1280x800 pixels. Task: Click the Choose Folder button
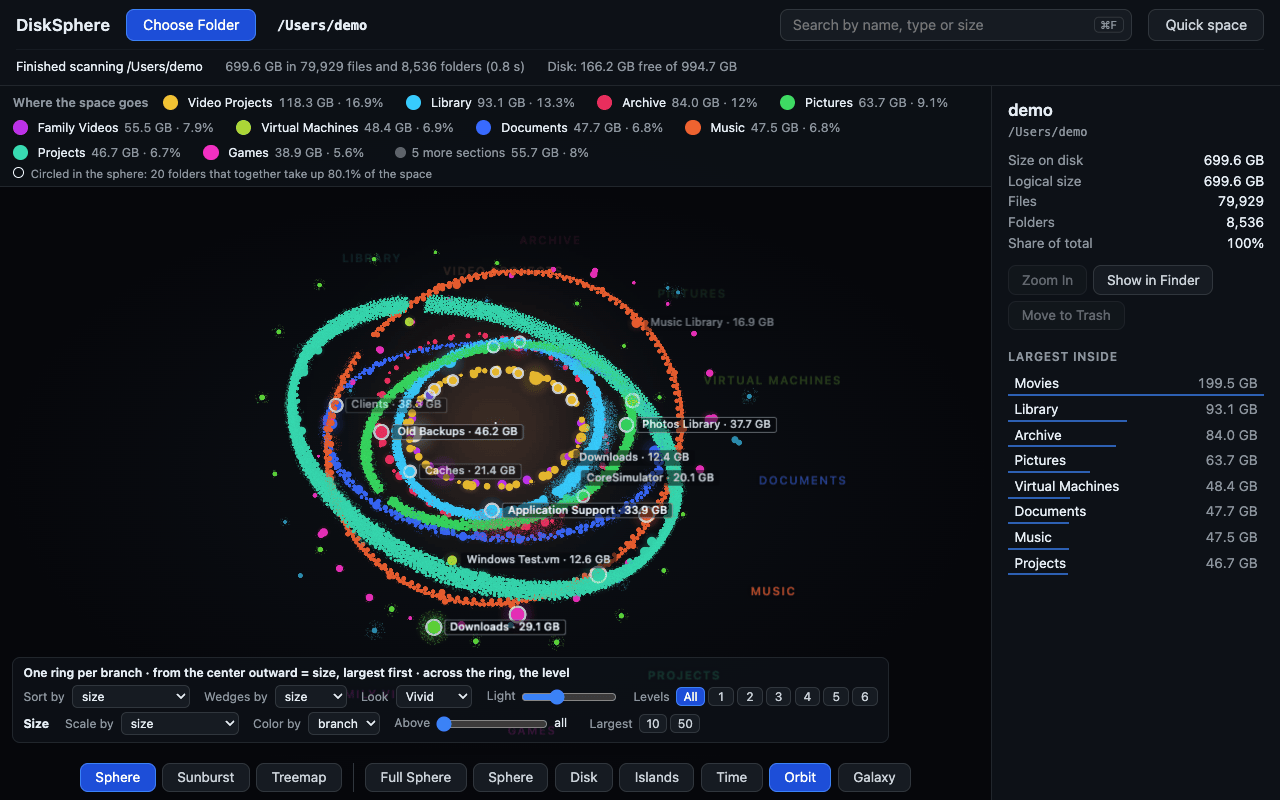(x=191, y=25)
